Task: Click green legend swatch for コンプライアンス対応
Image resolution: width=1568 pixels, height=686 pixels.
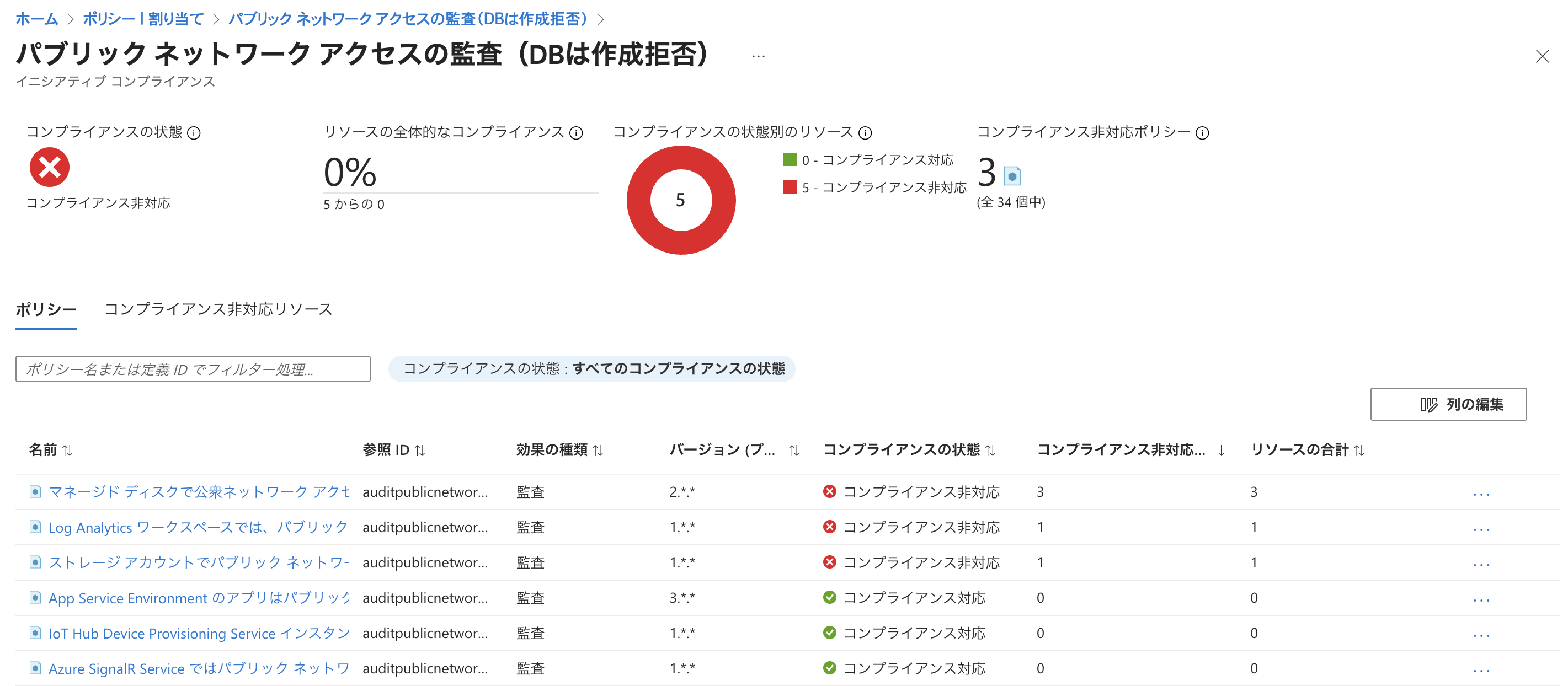Action: pyautogui.click(x=790, y=159)
